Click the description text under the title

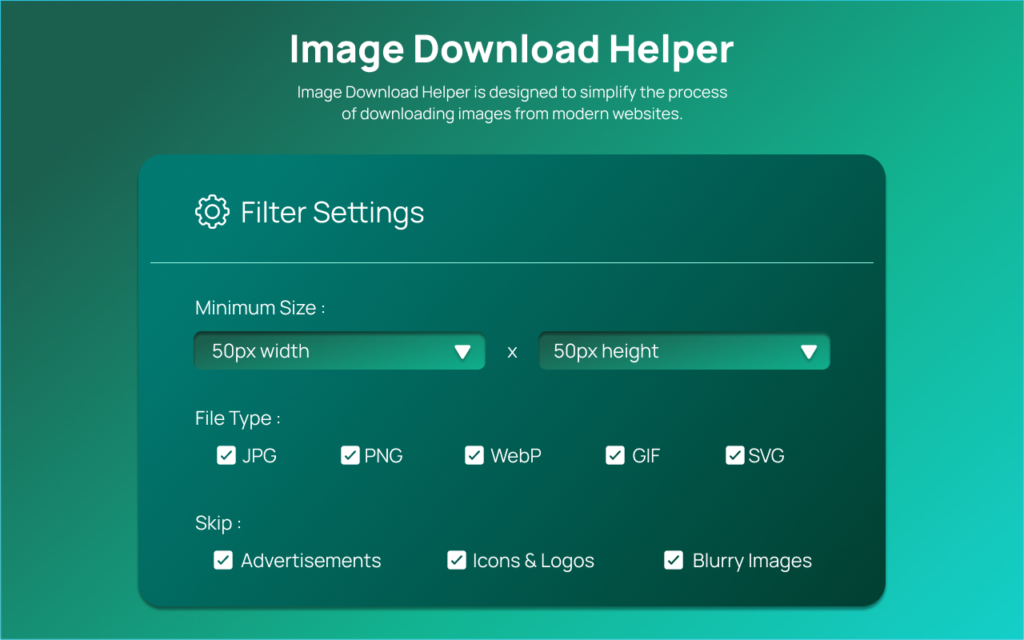click(x=511, y=103)
